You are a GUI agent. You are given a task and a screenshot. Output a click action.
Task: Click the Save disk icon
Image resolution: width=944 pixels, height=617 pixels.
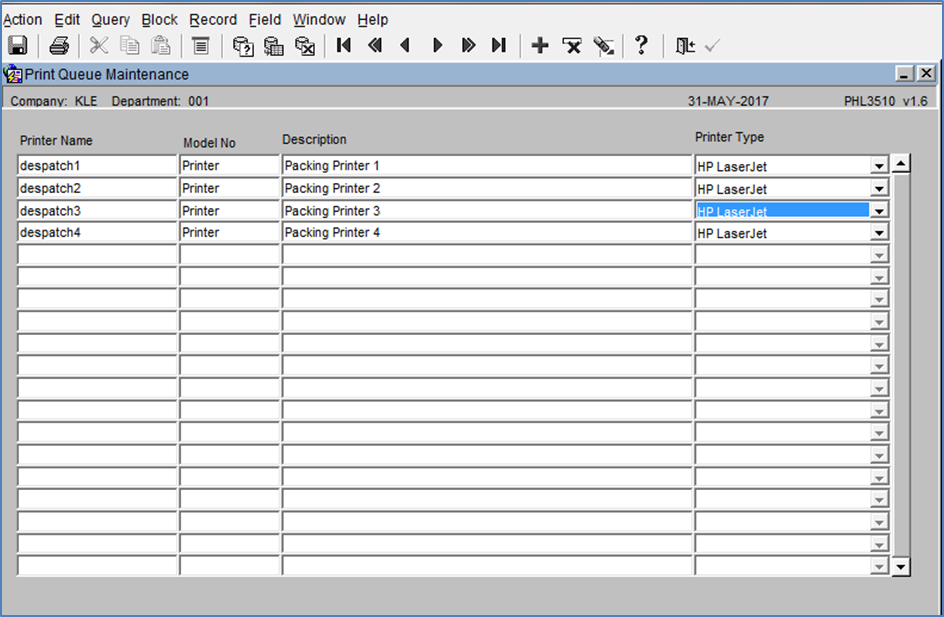pos(17,46)
